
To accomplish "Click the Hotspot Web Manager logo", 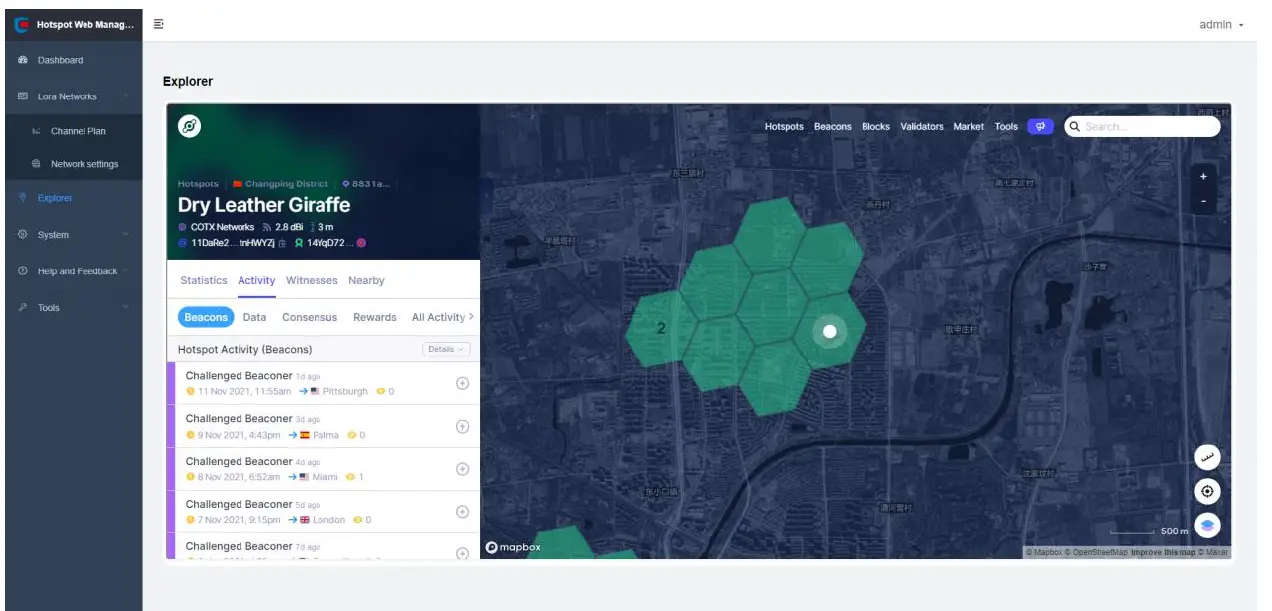I will coord(21,24).
